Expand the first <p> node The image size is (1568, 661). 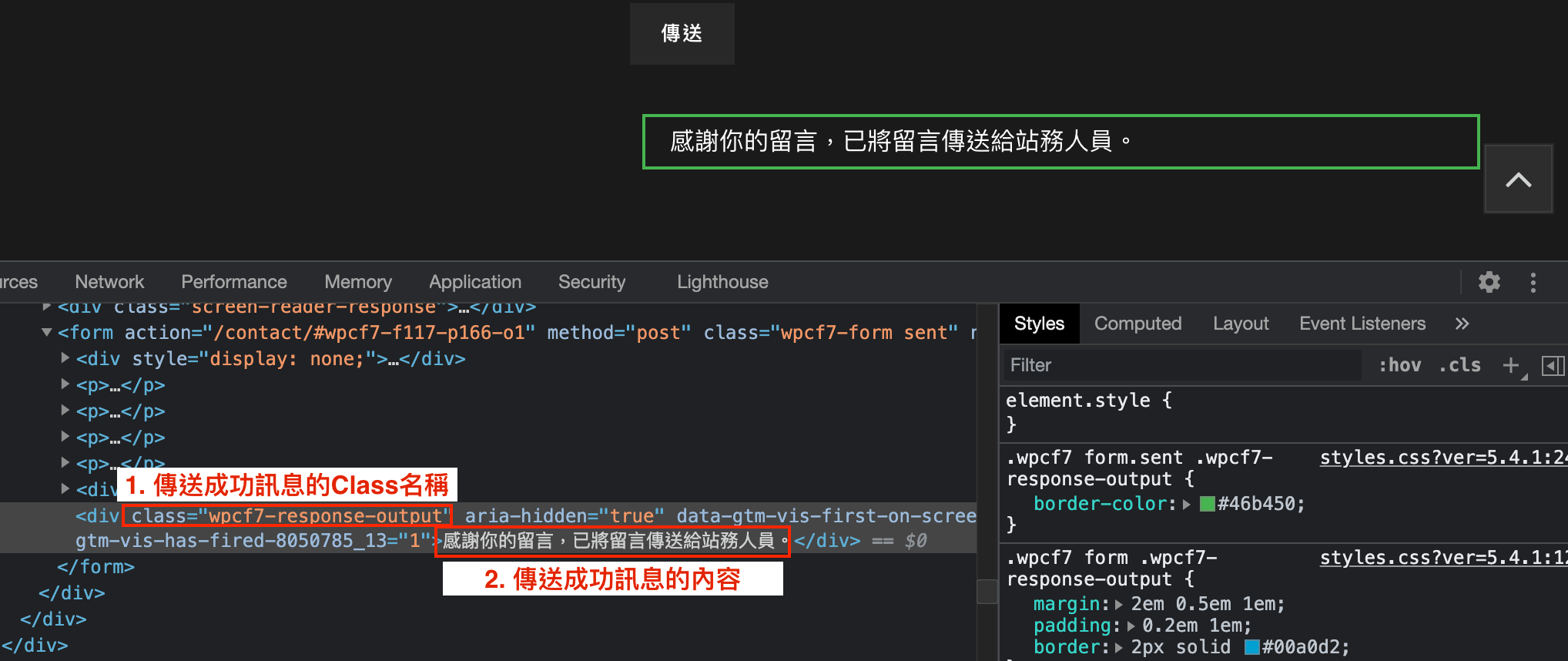point(65,384)
